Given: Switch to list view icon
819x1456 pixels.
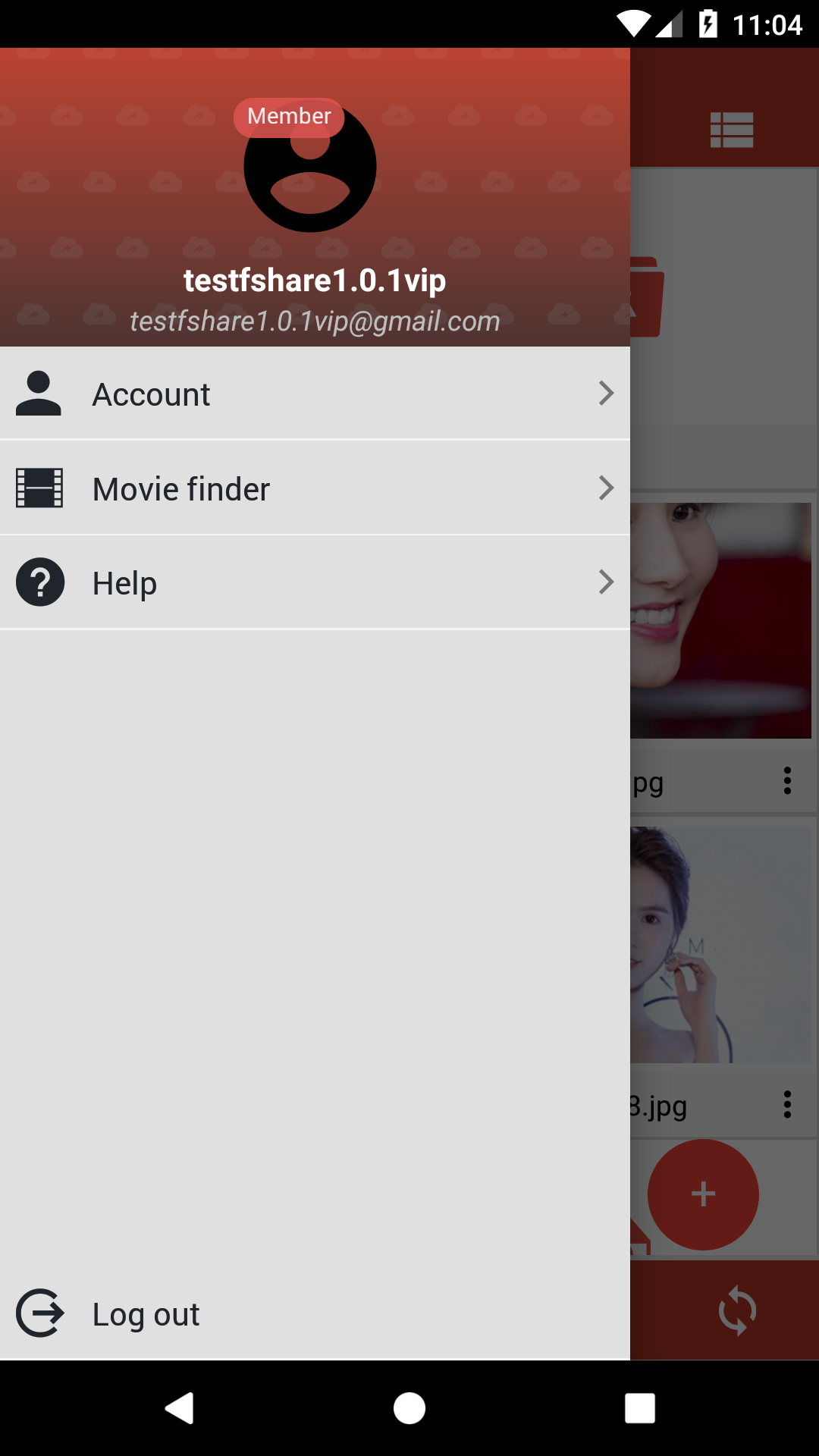Looking at the screenshot, I should [x=732, y=130].
